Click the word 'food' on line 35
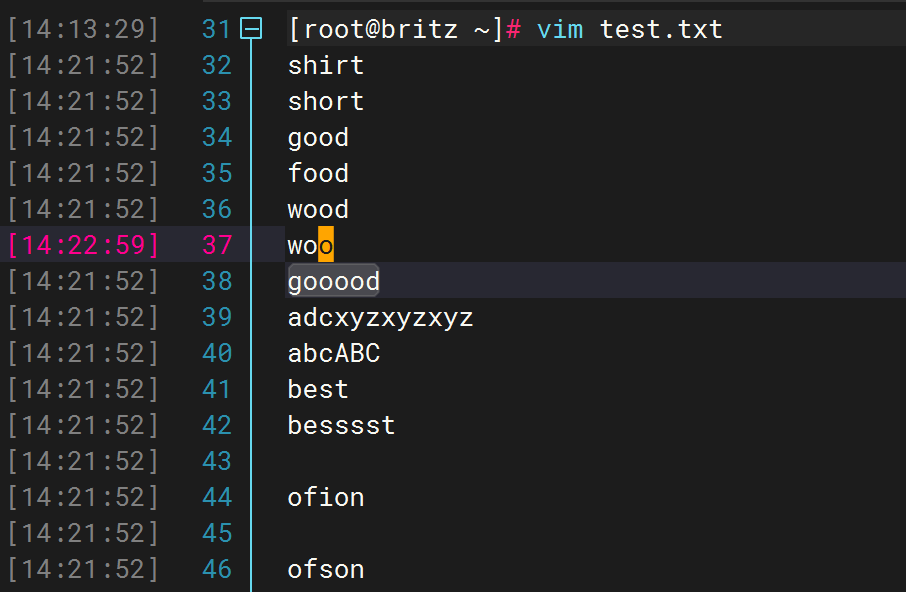Image resolution: width=906 pixels, height=592 pixels. click(318, 173)
